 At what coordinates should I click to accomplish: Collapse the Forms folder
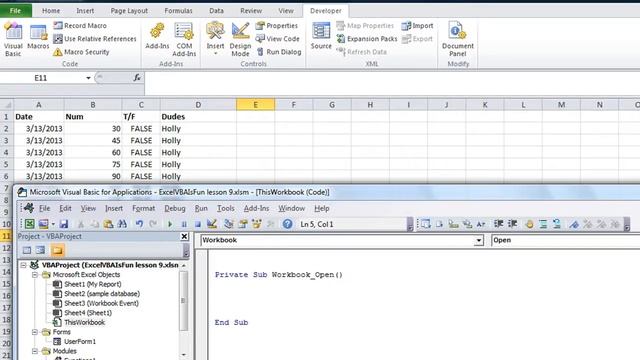click(35, 332)
